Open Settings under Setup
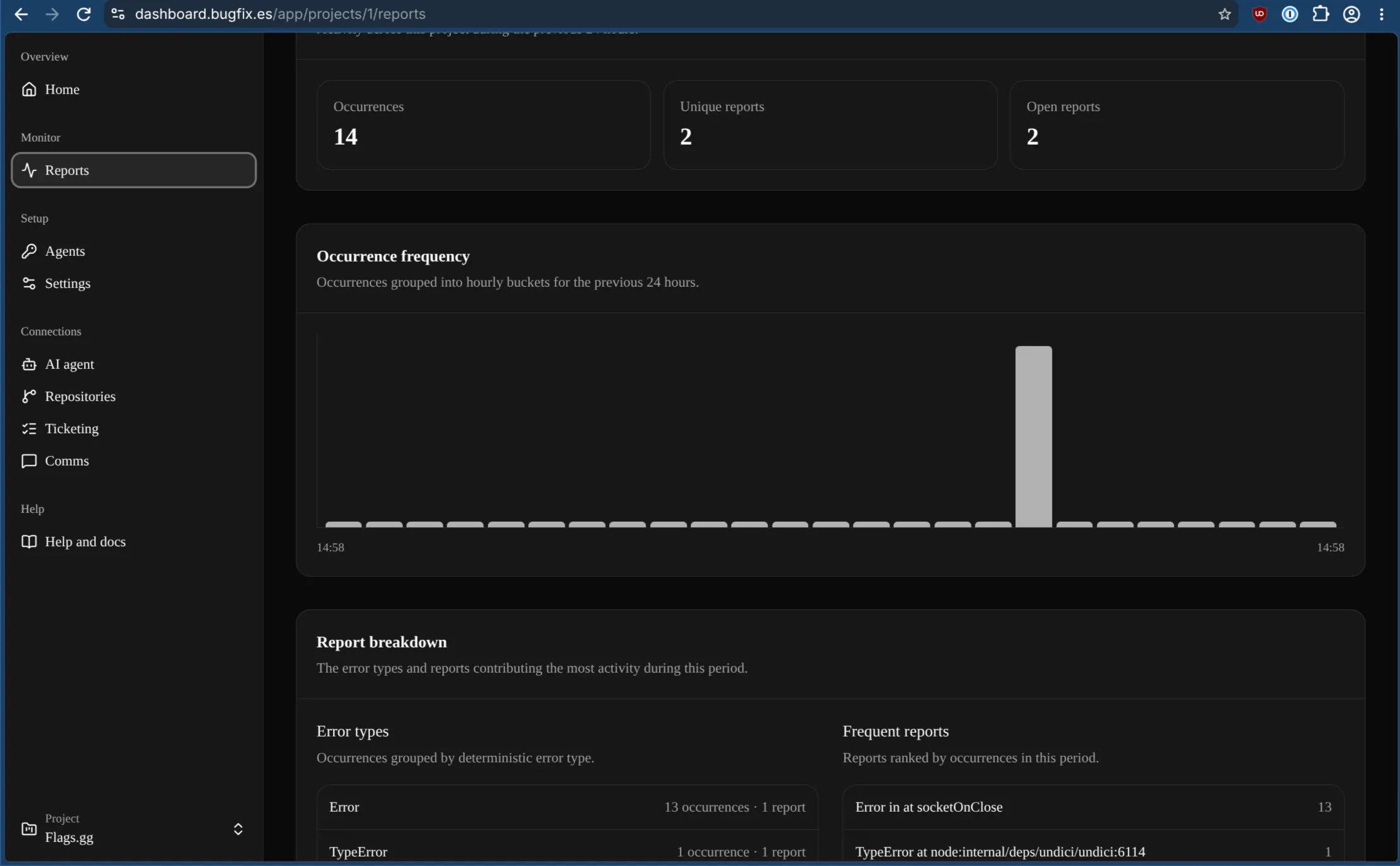 pyautogui.click(x=134, y=283)
